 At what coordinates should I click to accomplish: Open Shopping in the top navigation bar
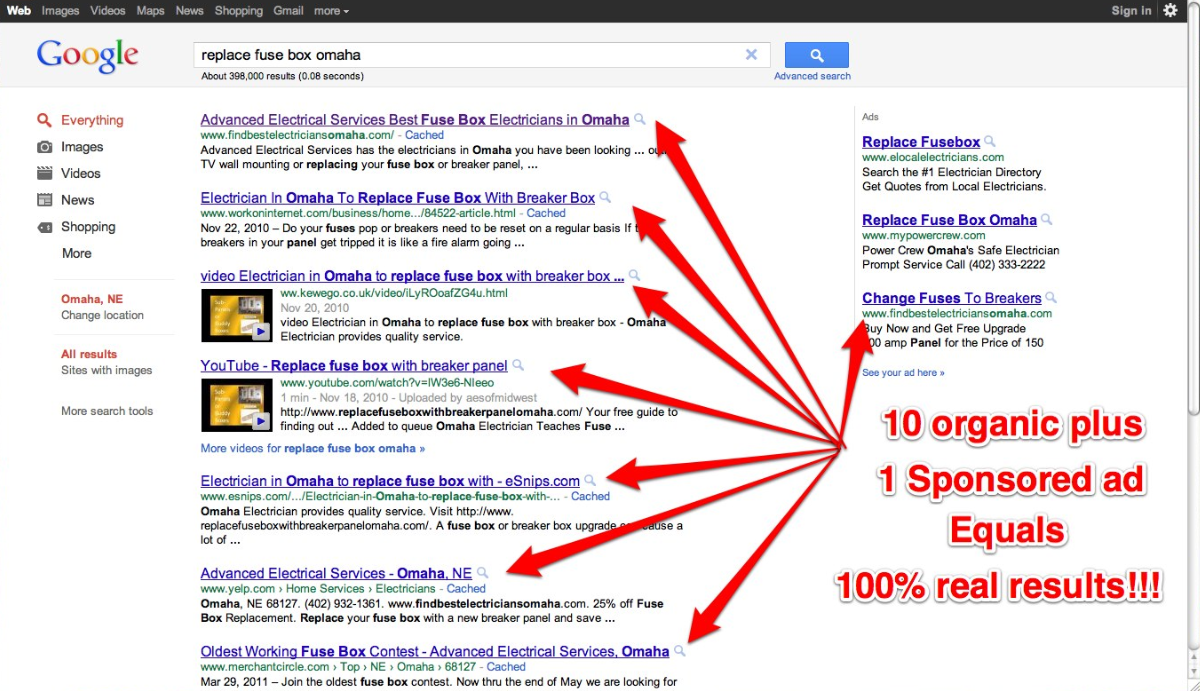pyautogui.click(x=238, y=11)
